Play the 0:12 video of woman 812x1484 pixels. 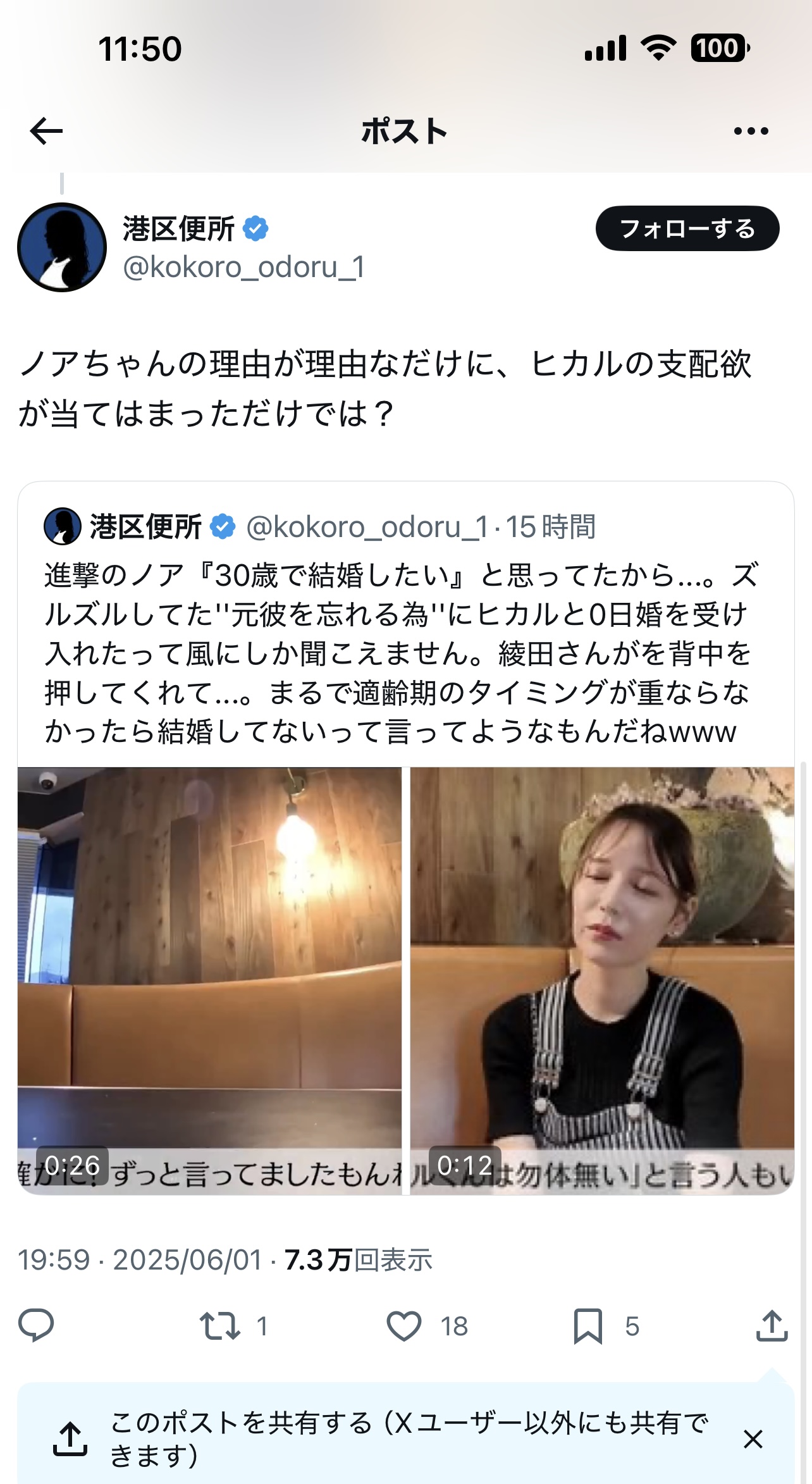click(x=602, y=980)
